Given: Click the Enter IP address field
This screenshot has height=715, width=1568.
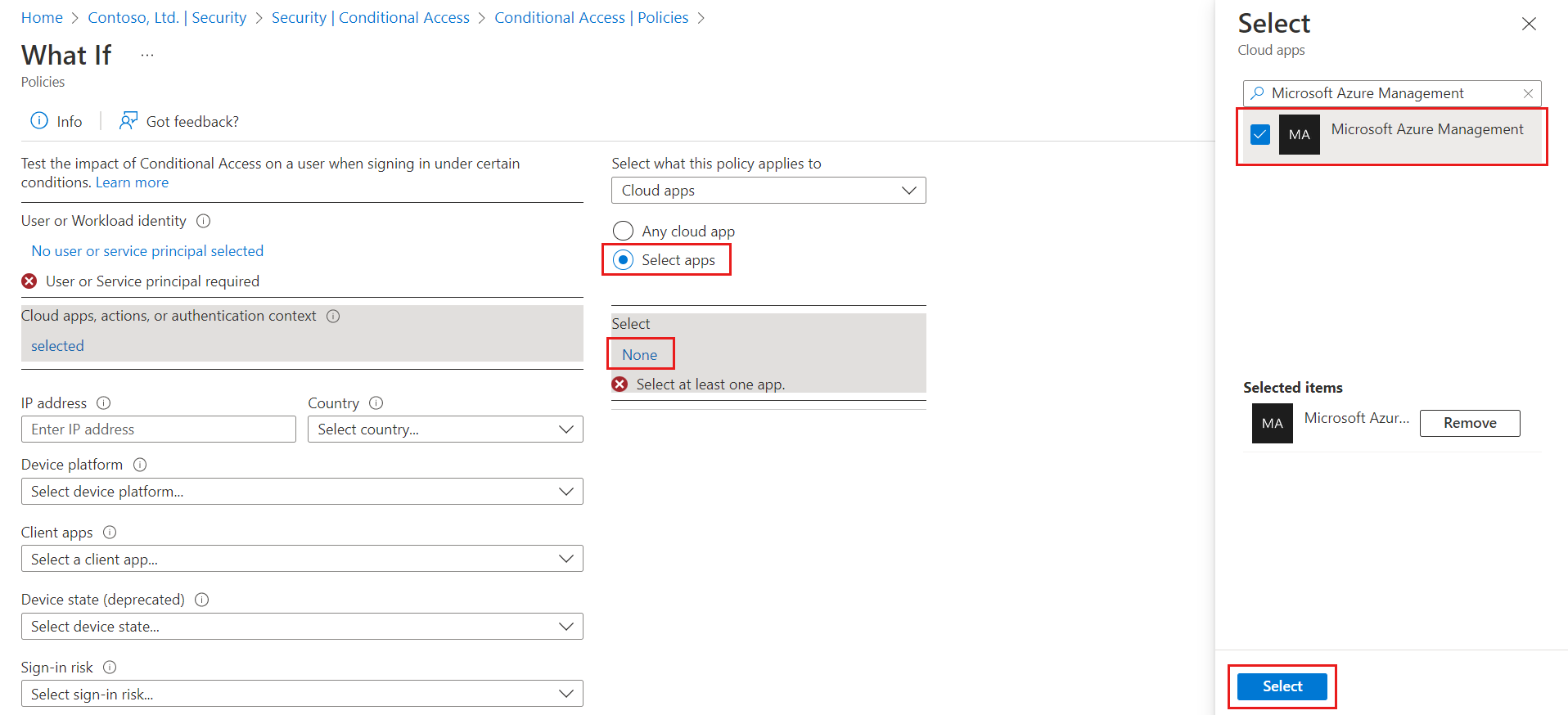Looking at the screenshot, I should click(159, 429).
